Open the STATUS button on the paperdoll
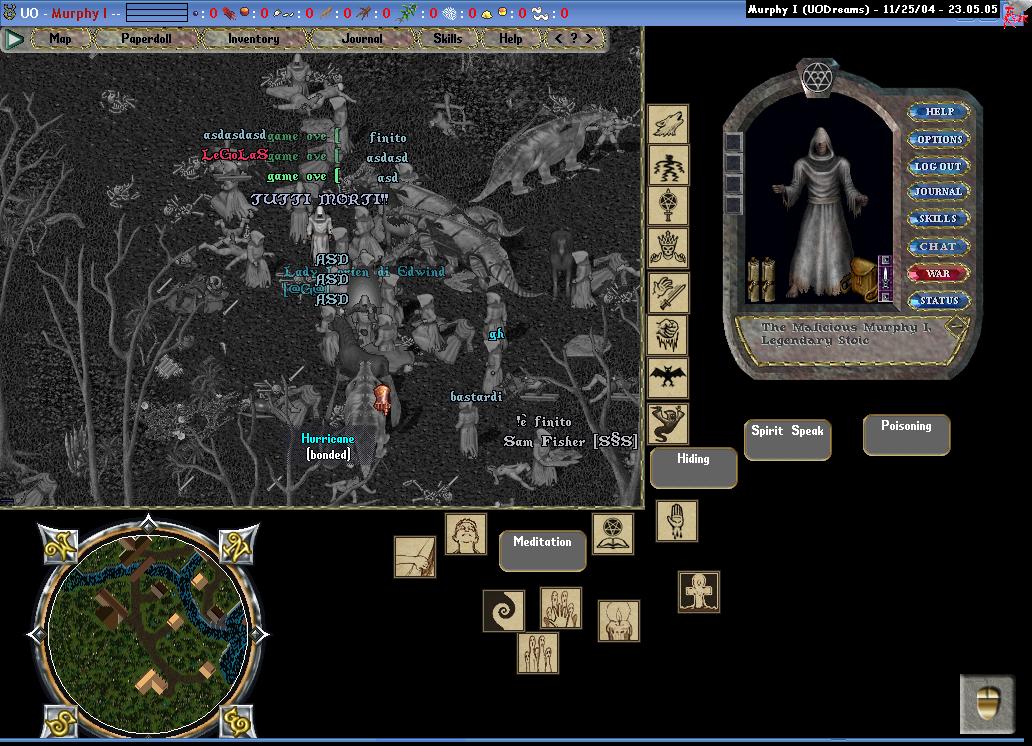Screen dimensions: 1032x746 [939, 300]
